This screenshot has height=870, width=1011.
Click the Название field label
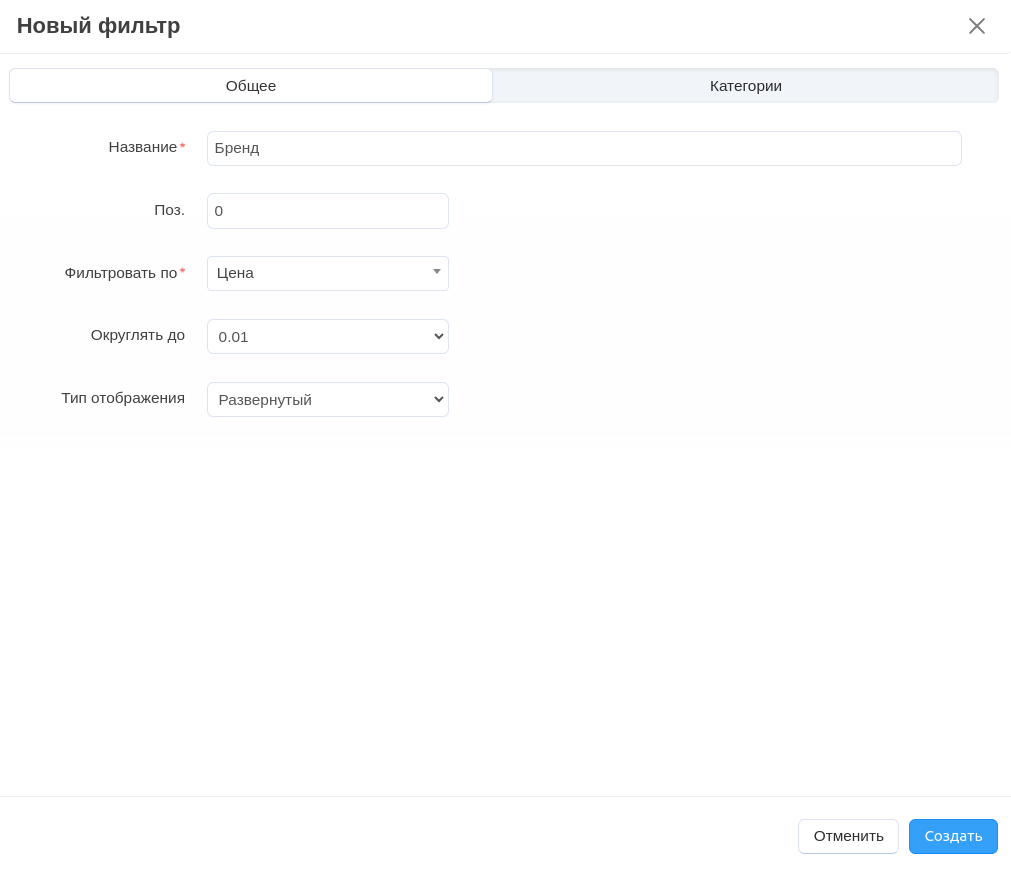click(142, 147)
